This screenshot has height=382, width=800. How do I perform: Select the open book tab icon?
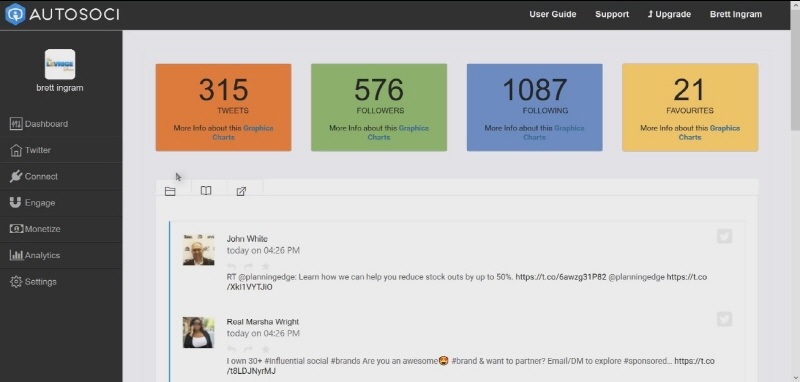[x=206, y=191]
